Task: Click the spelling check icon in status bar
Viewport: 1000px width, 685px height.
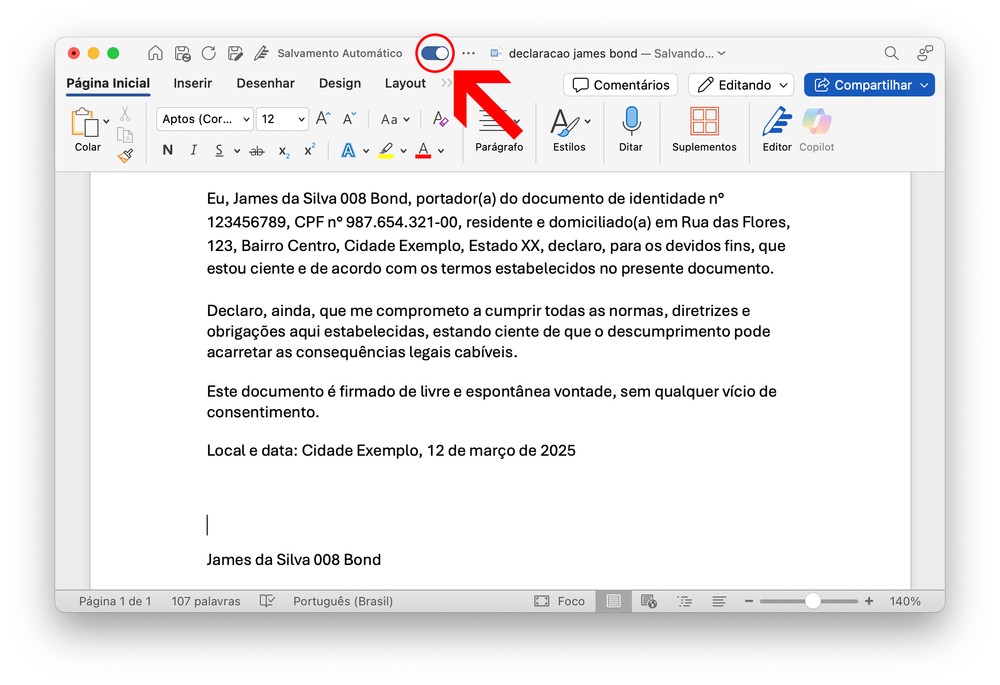Action: 267,601
